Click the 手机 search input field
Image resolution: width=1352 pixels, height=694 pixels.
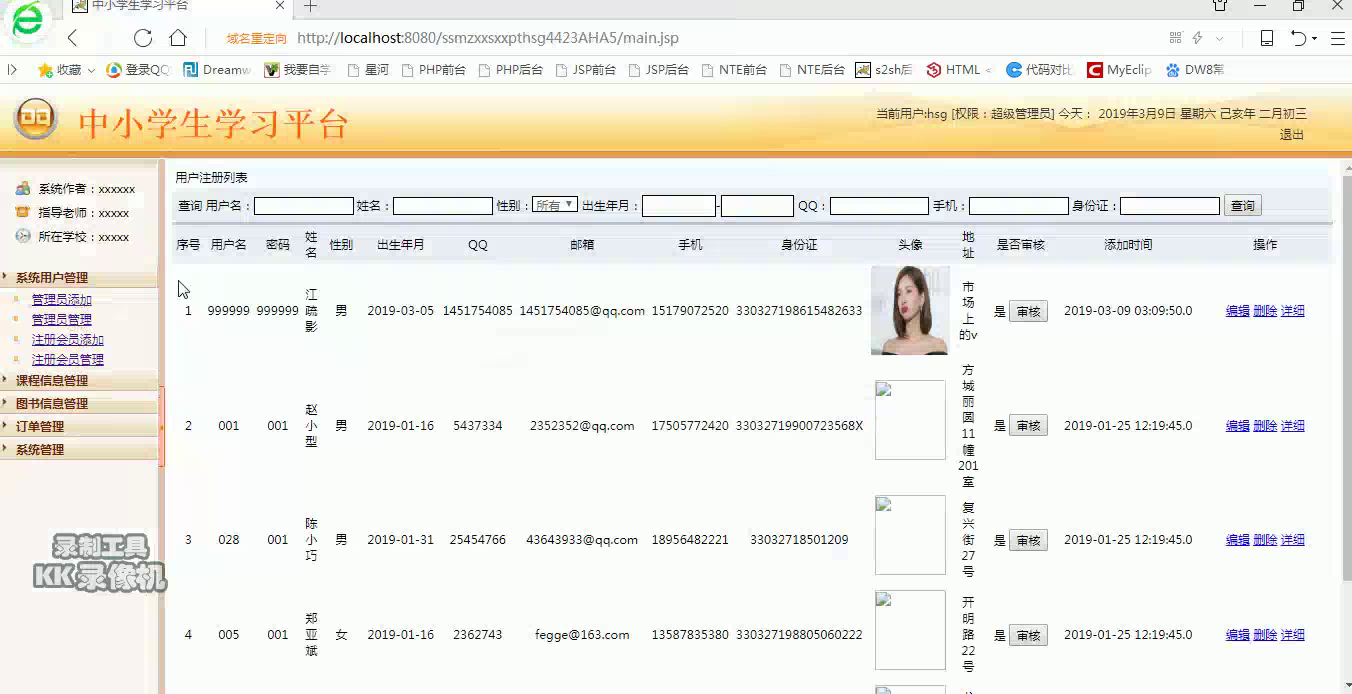(1018, 206)
